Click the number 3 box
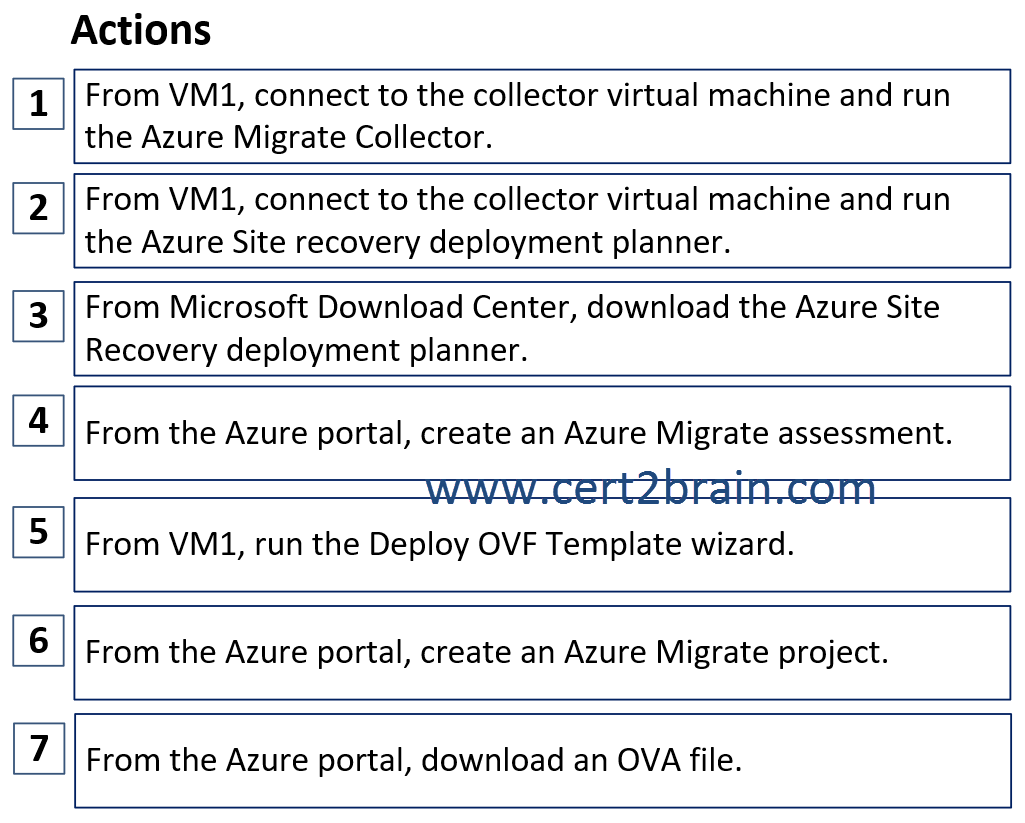 pos(39,316)
